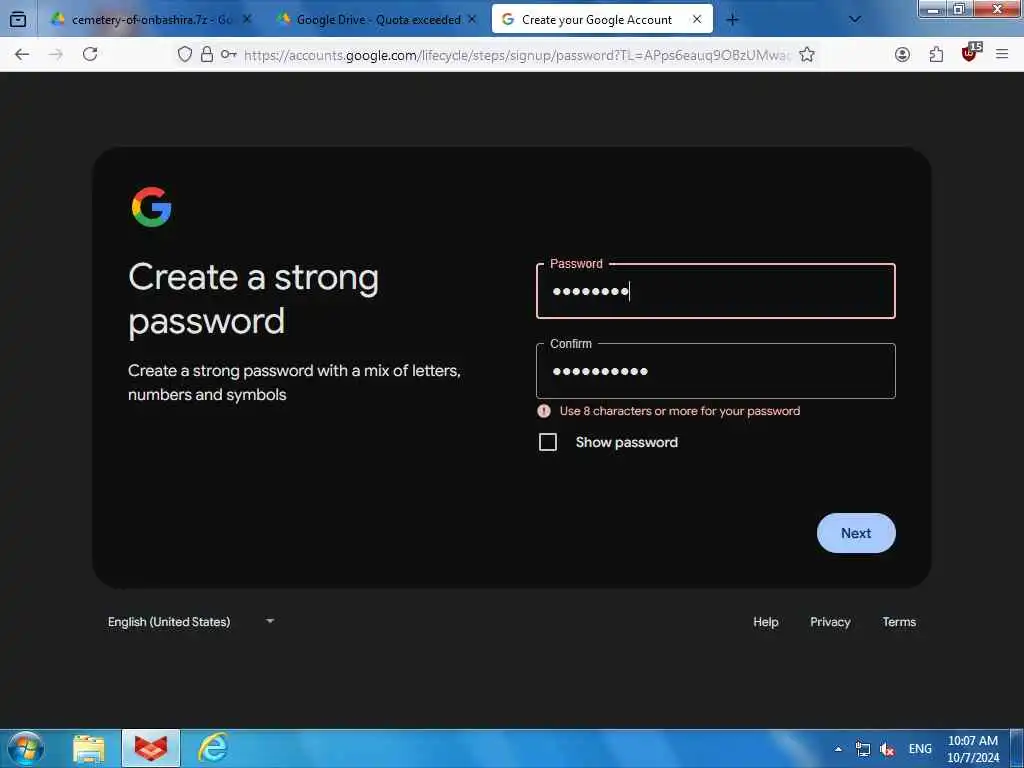Open the Help link
Viewport: 1024px width, 768px height.
tap(765, 622)
